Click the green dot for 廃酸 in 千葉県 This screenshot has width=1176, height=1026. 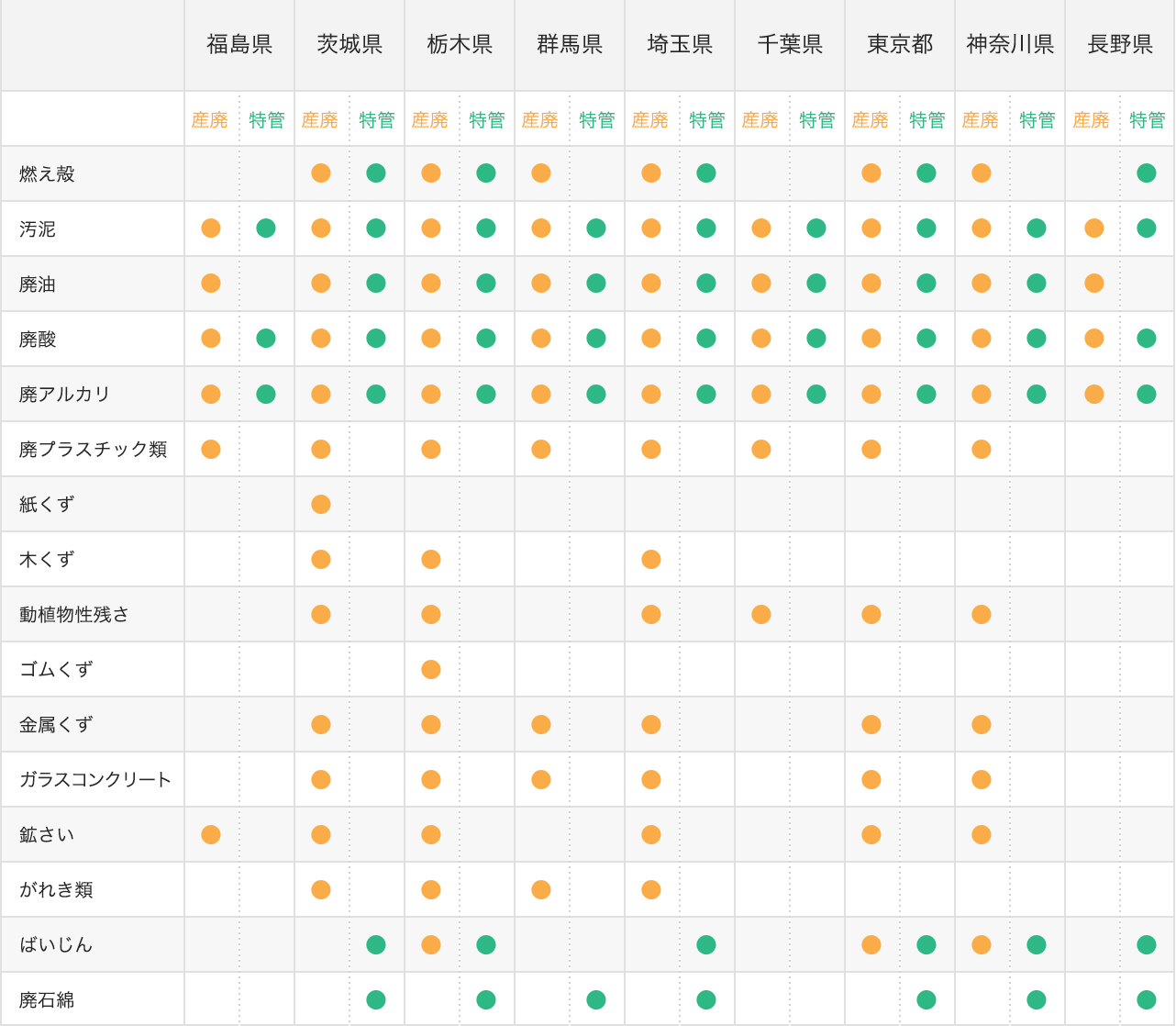[x=816, y=338]
